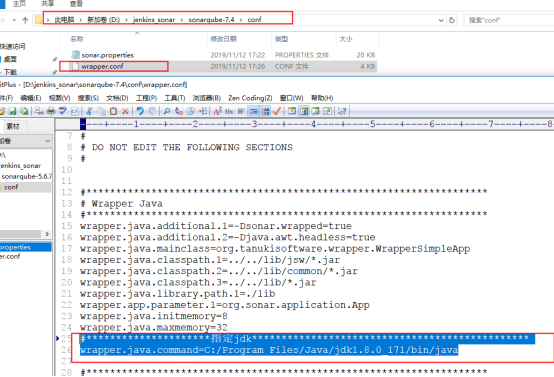Click the Save All icon in toolbar
The image size is (554, 377).
pos(24,111)
